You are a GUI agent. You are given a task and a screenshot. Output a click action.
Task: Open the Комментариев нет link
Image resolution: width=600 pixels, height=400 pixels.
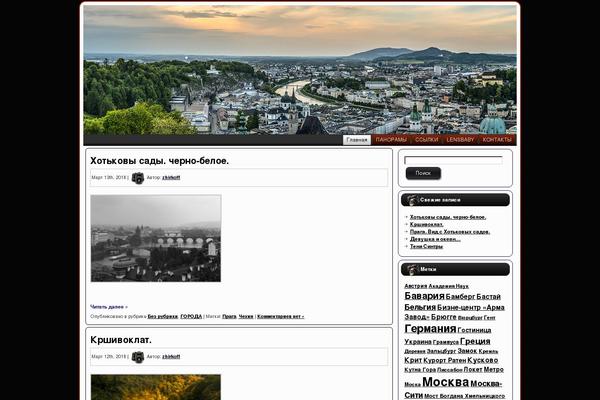coord(280,317)
